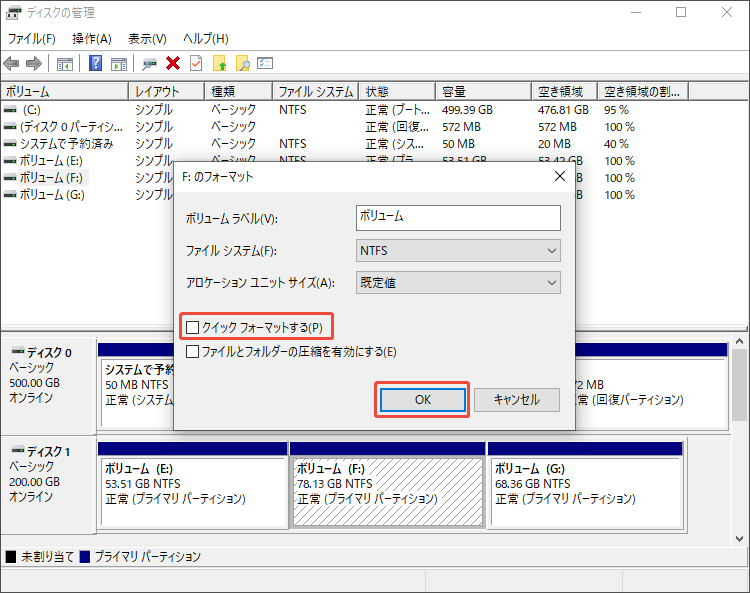Screen dimensions: 750x593
Task: Click the Disk Management title bar app icon
Action: pos(13,12)
